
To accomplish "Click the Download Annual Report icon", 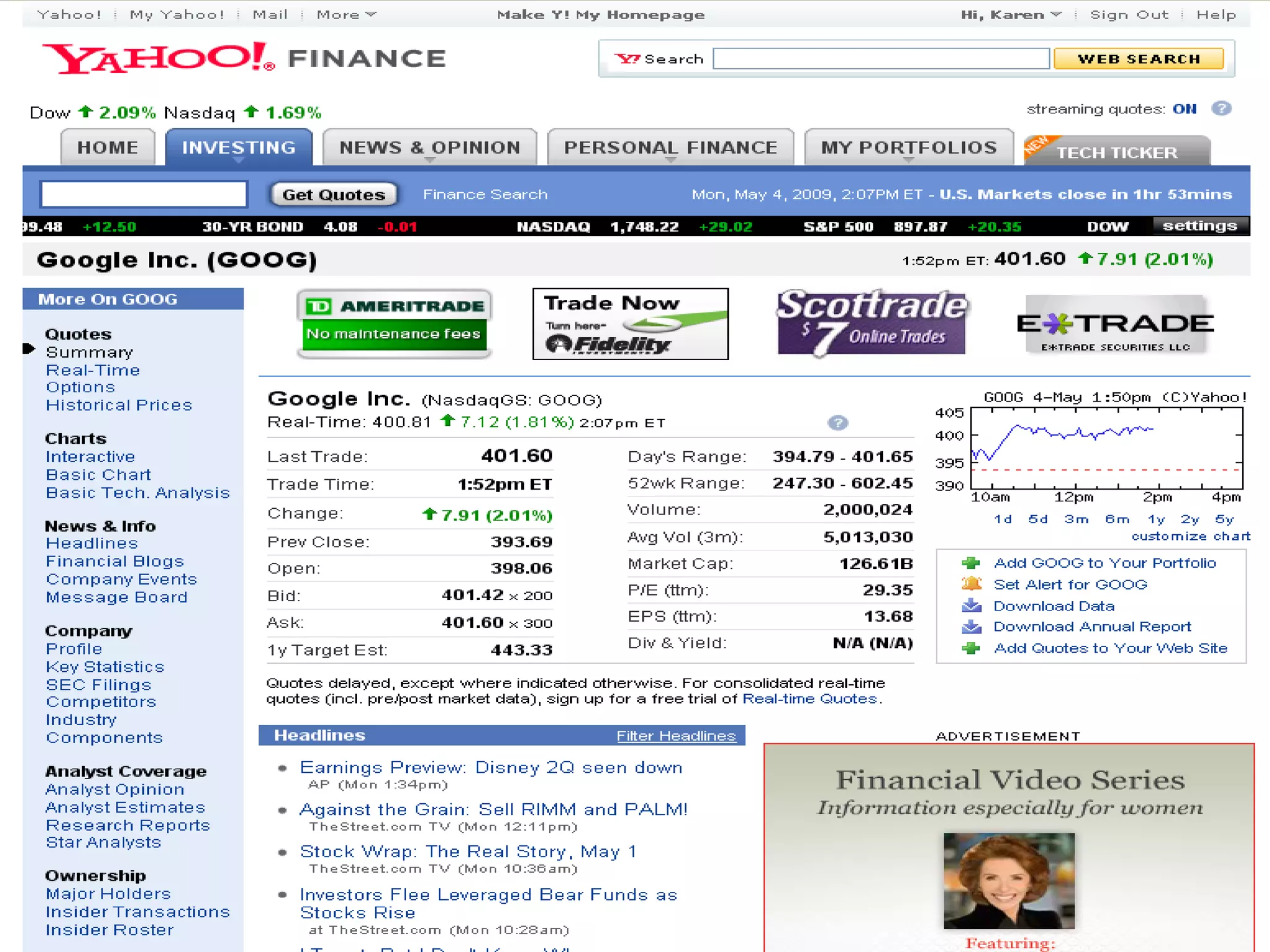I will pos(970,627).
